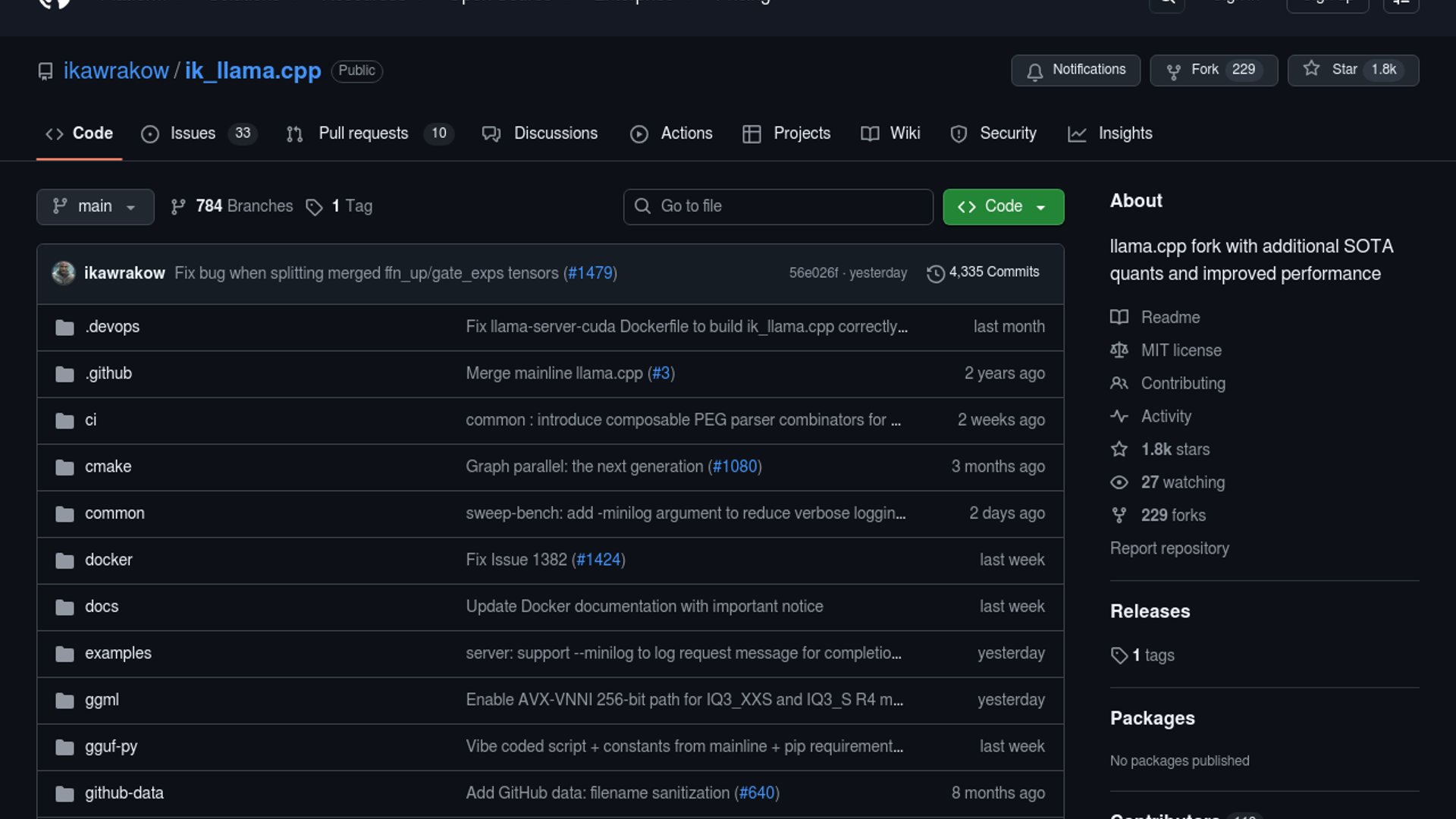Open the Issues tab
This screenshot has width=1456, height=819.
click(193, 133)
